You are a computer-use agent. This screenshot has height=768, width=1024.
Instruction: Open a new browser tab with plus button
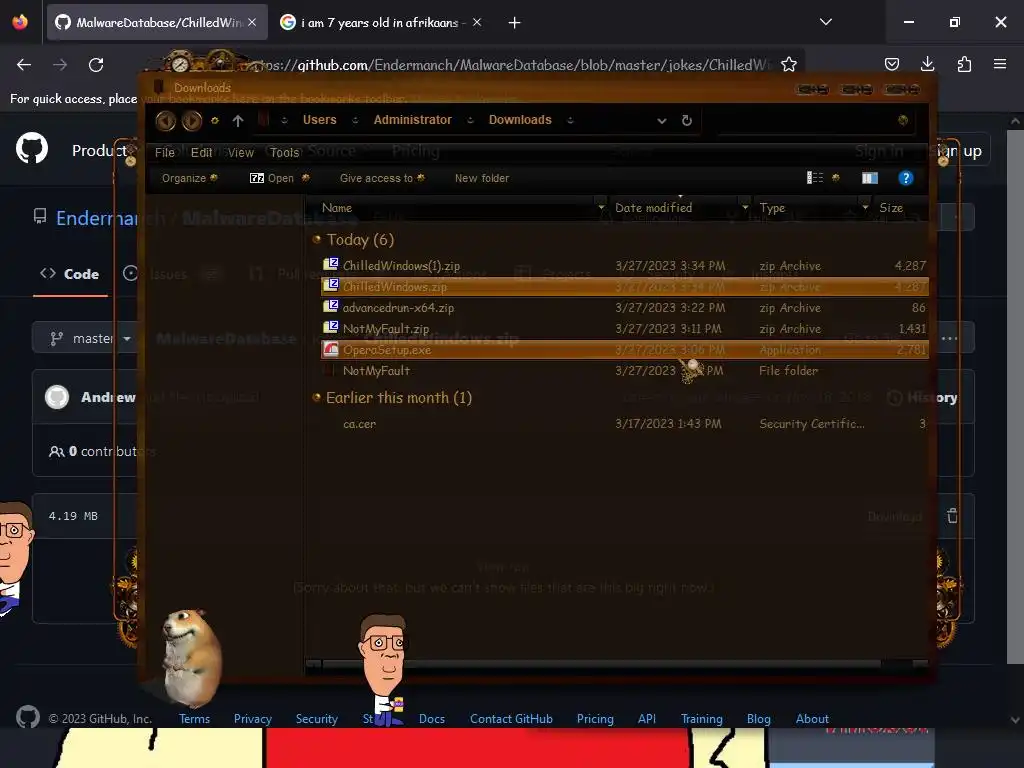point(515,23)
